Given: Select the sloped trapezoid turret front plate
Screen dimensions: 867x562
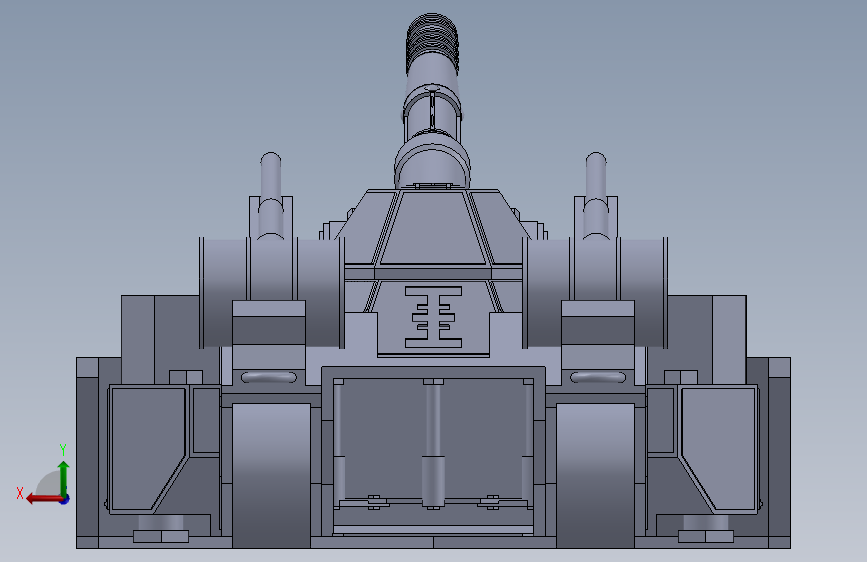Looking at the screenshot, I should [433, 227].
